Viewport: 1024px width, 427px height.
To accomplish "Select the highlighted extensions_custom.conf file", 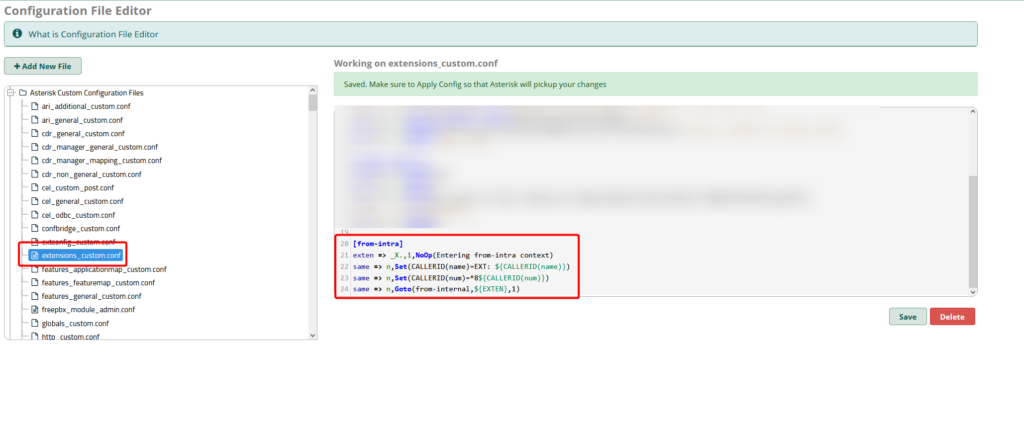I will [81, 255].
